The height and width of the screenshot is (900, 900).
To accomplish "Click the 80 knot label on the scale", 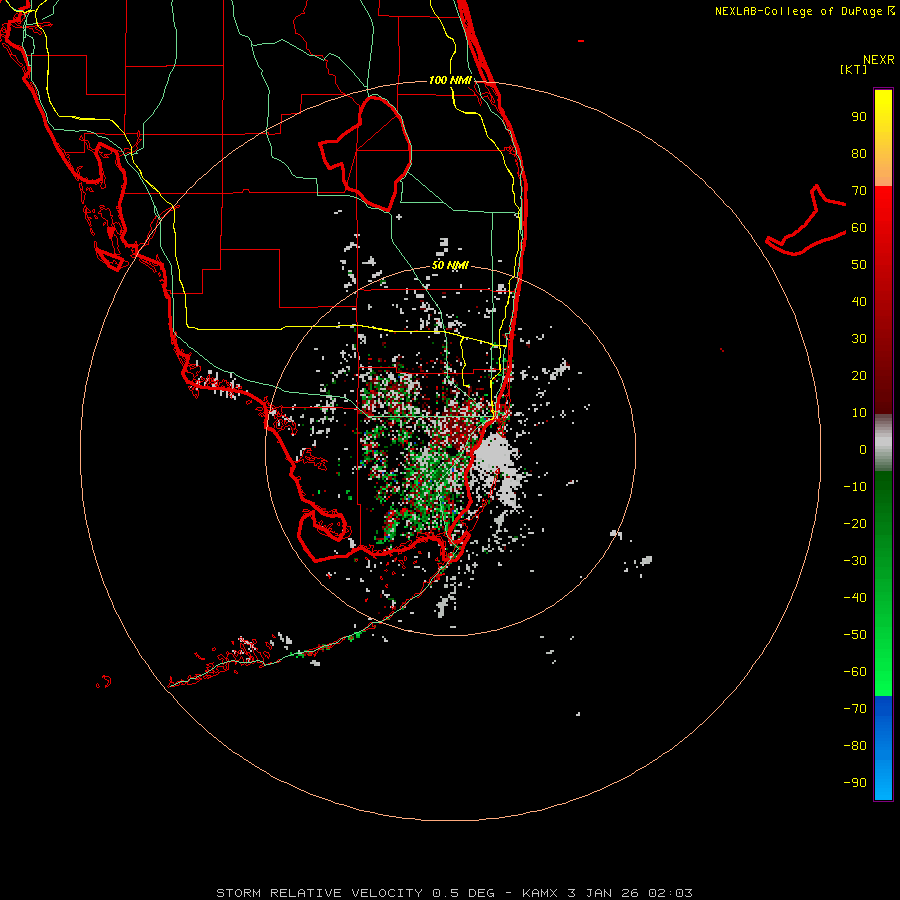I will point(859,154).
